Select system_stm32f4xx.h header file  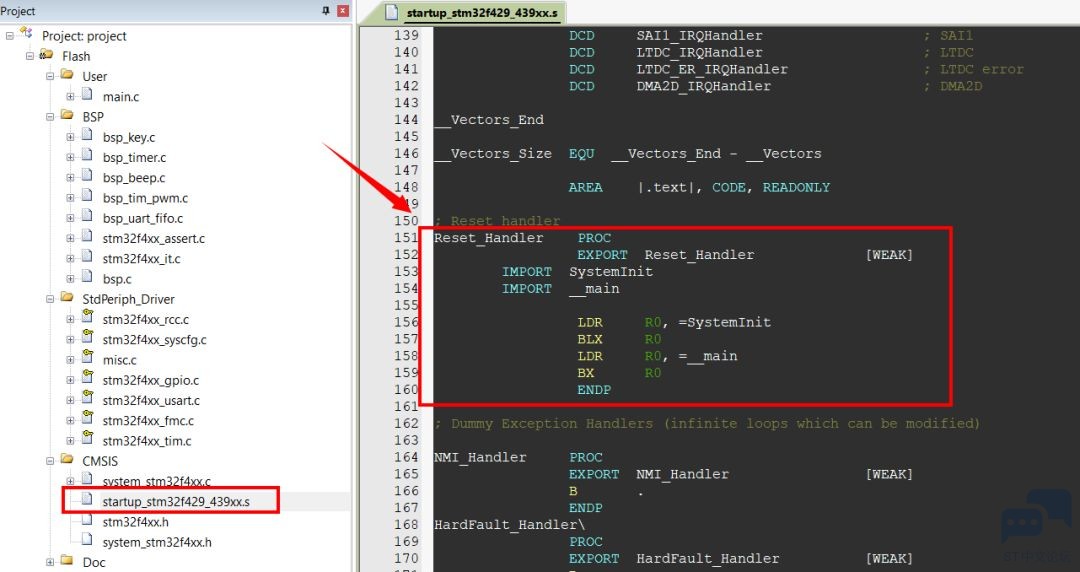157,542
